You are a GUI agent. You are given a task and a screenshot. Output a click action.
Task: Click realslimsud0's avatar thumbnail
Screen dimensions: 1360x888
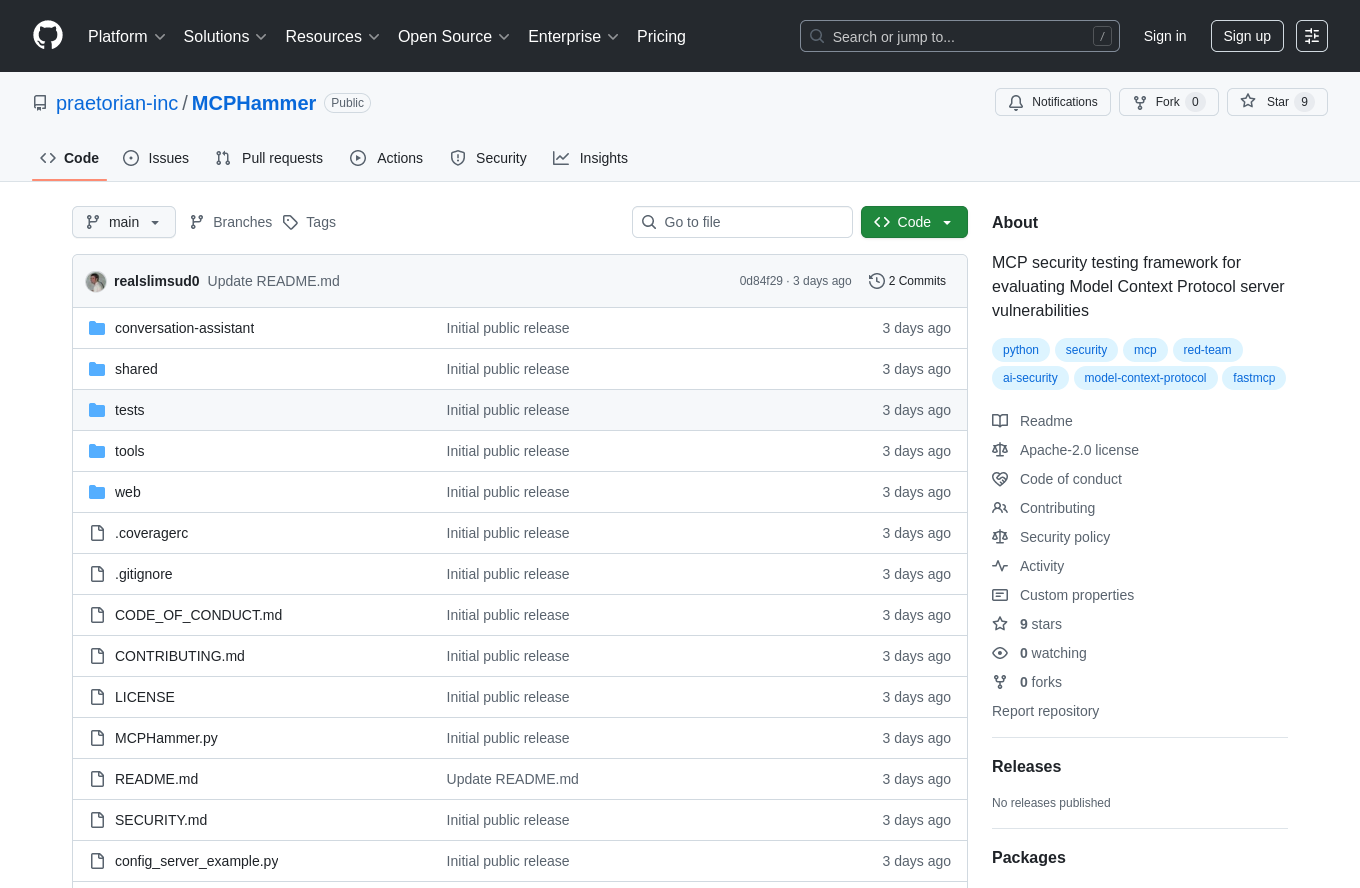click(x=96, y=281)
